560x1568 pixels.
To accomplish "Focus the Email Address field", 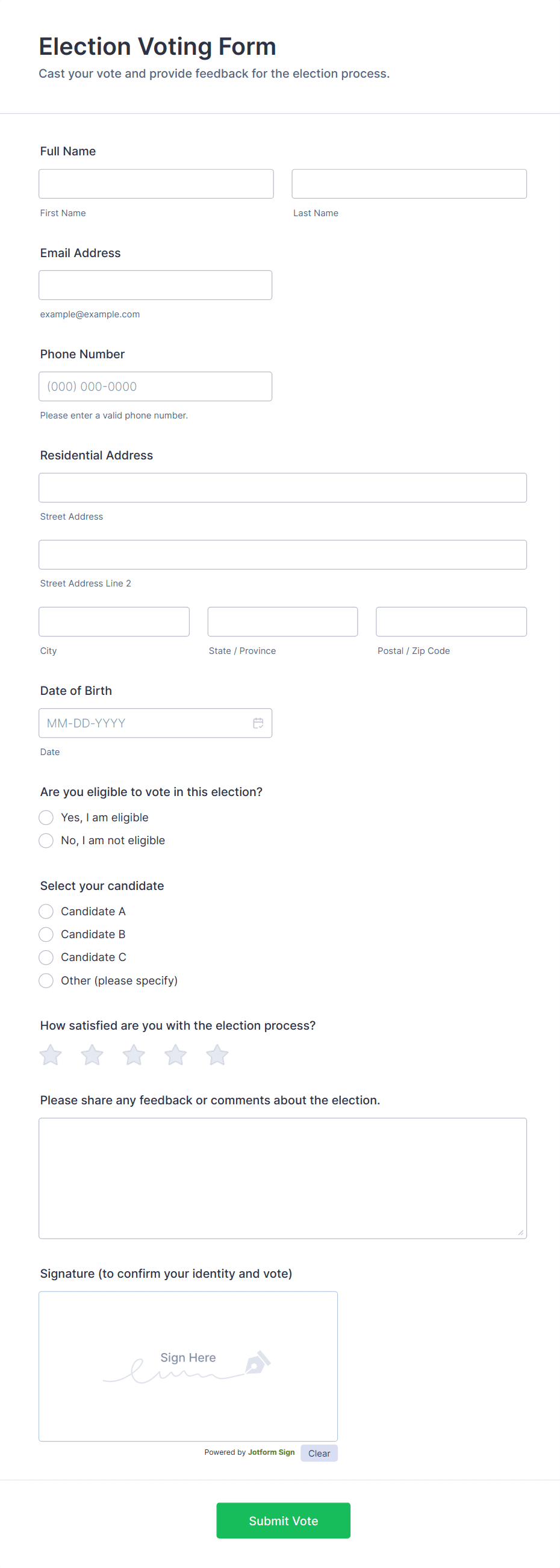I will pyautogui.click(x=155, y=285).
